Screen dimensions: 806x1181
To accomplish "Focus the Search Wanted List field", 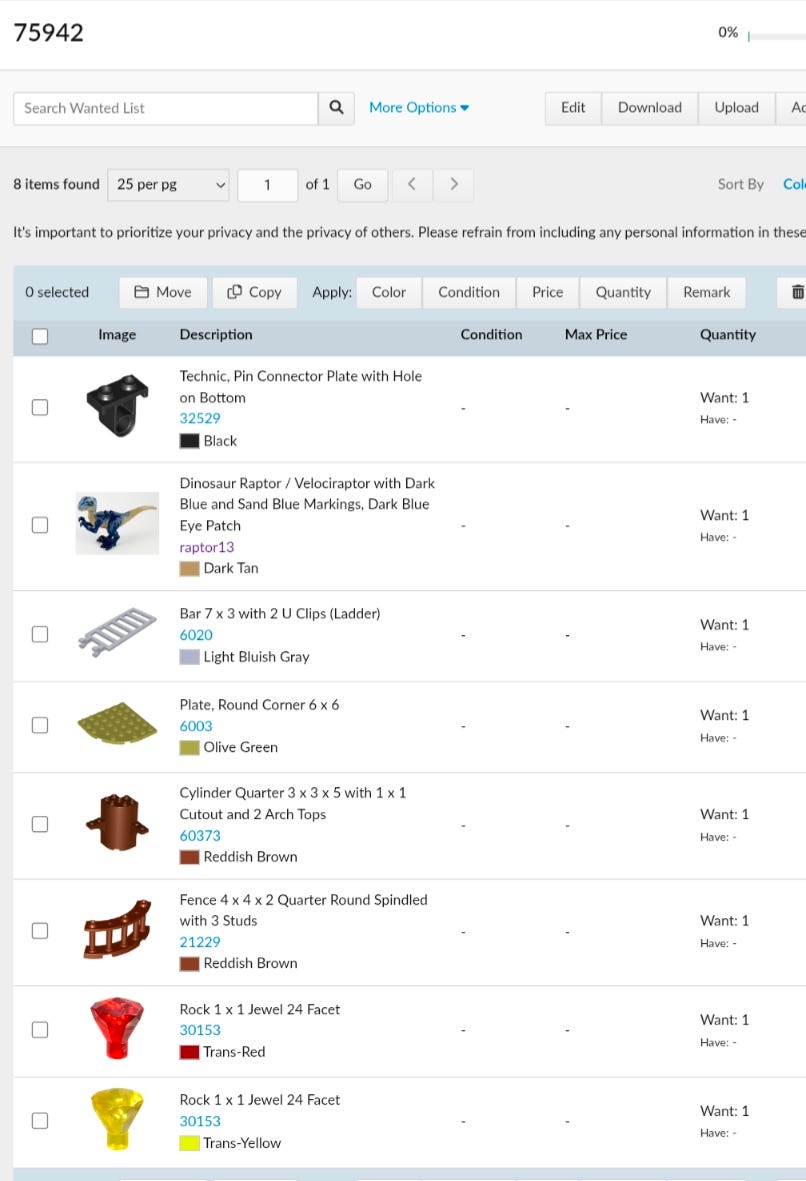I will 166,108.
